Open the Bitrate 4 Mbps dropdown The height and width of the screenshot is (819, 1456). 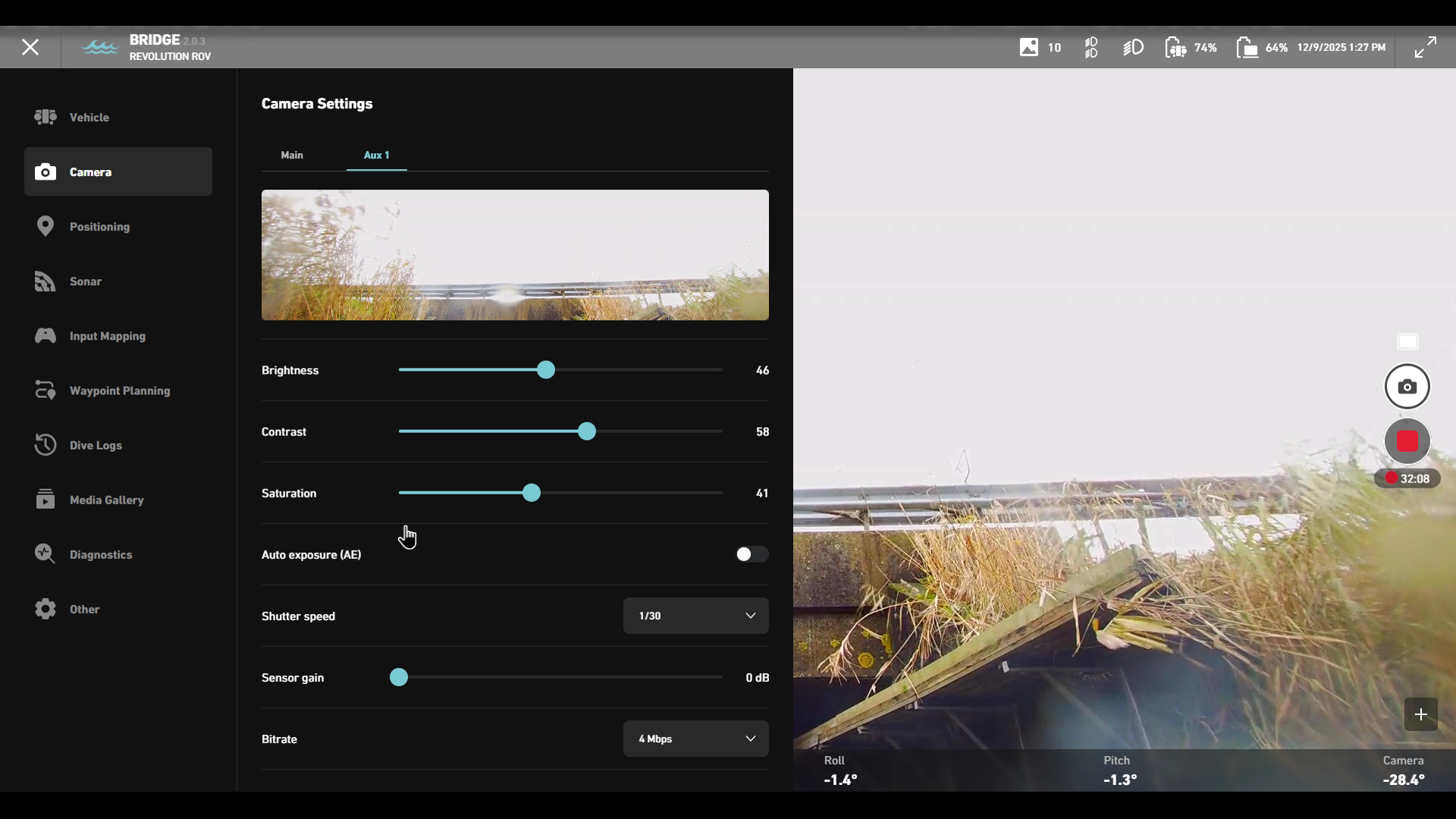(x=695, y=739)
